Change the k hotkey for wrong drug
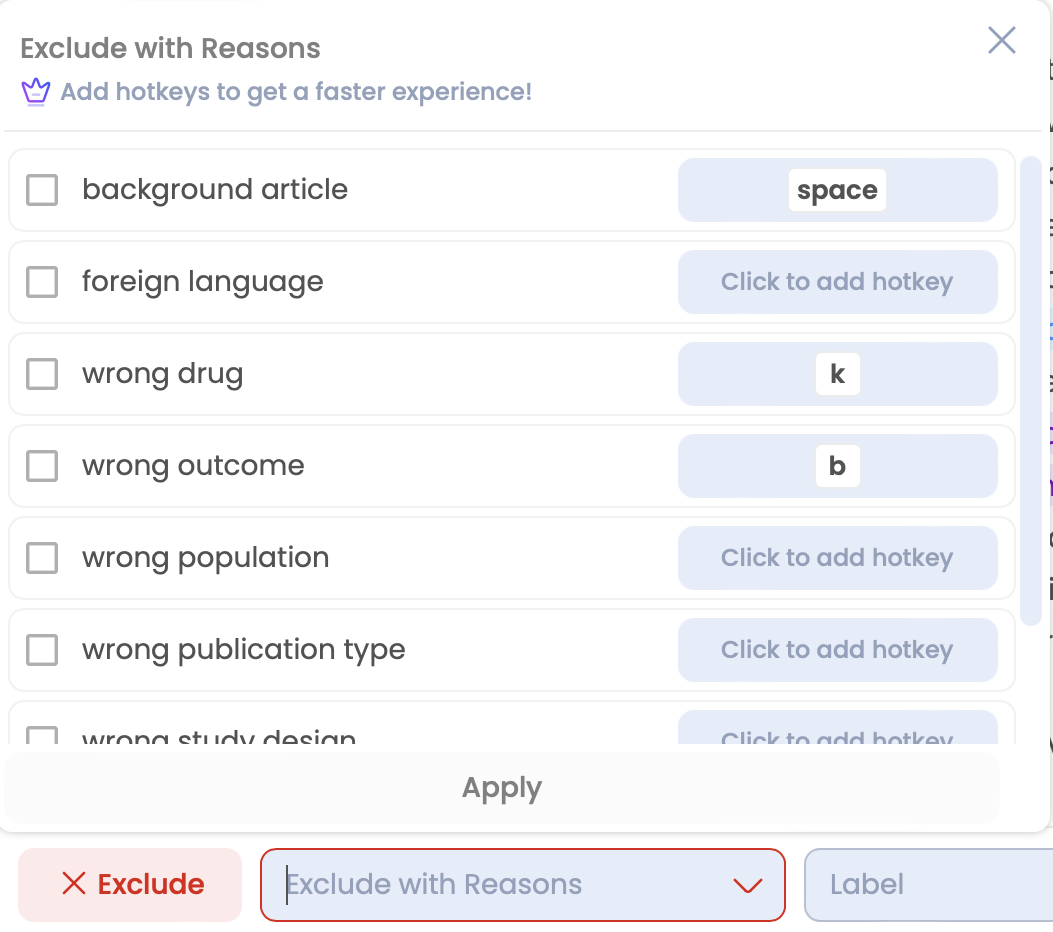This screenshot has height=932, width=1053. (837, 374)
